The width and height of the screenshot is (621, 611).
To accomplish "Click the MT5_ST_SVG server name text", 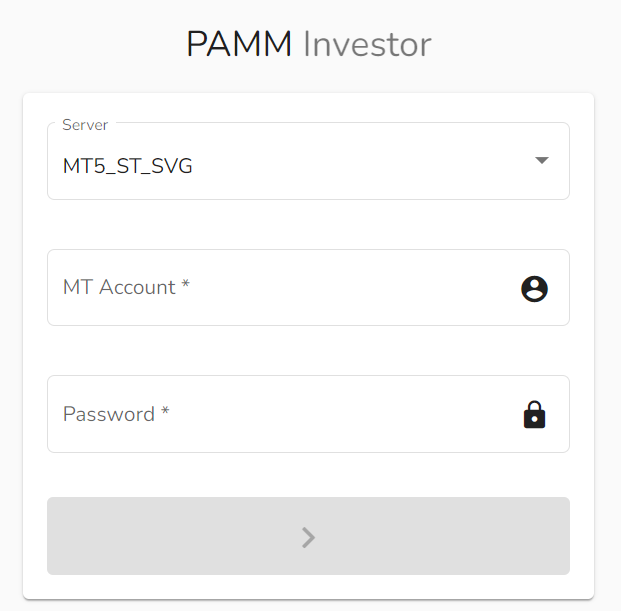I will coord(127,166).
